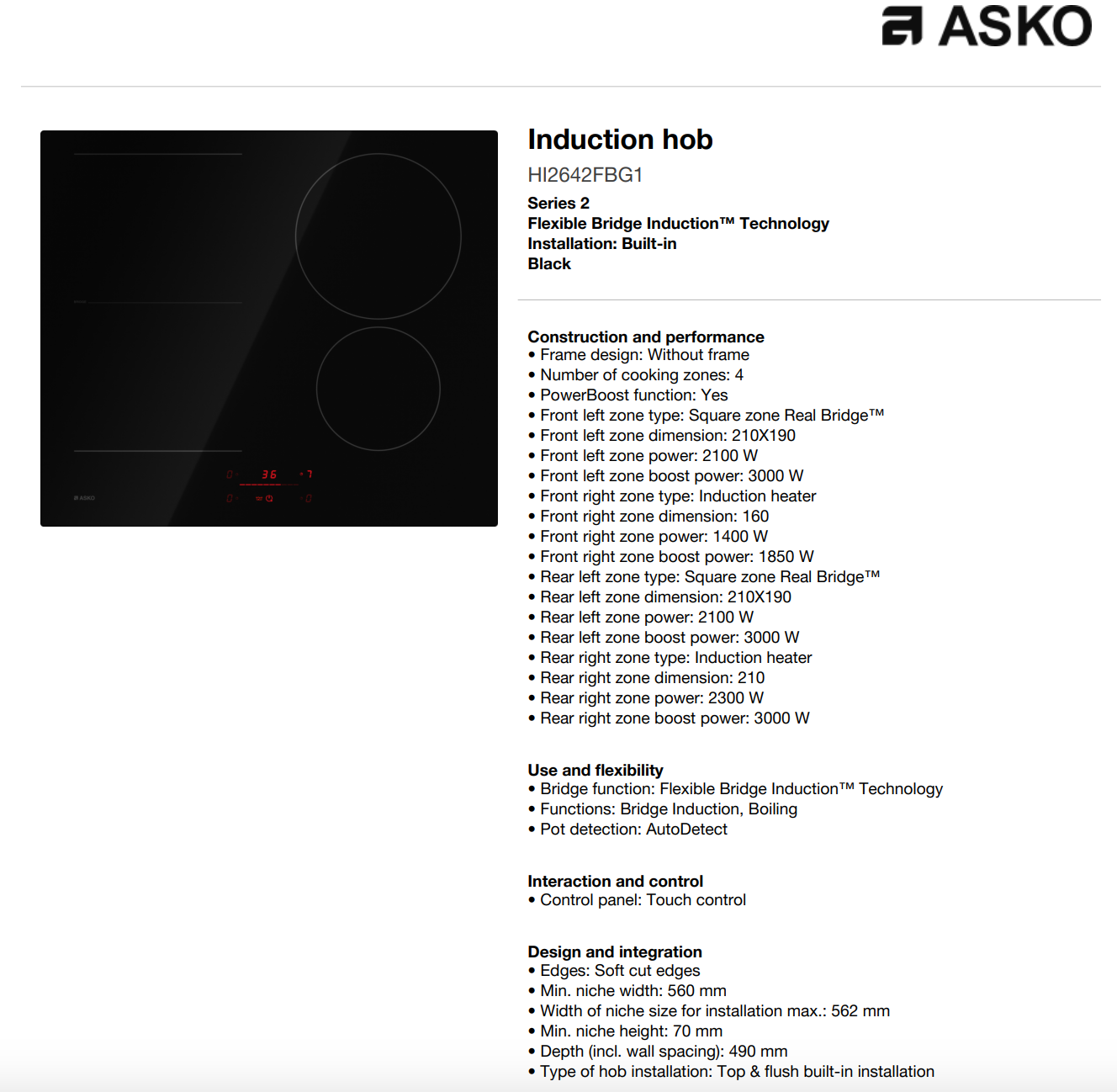Viewport: 1117px width, 1092px height.
Task: Click the 'Pot detection: AutoDetect' bullet
Action: (x=627, y=829)
